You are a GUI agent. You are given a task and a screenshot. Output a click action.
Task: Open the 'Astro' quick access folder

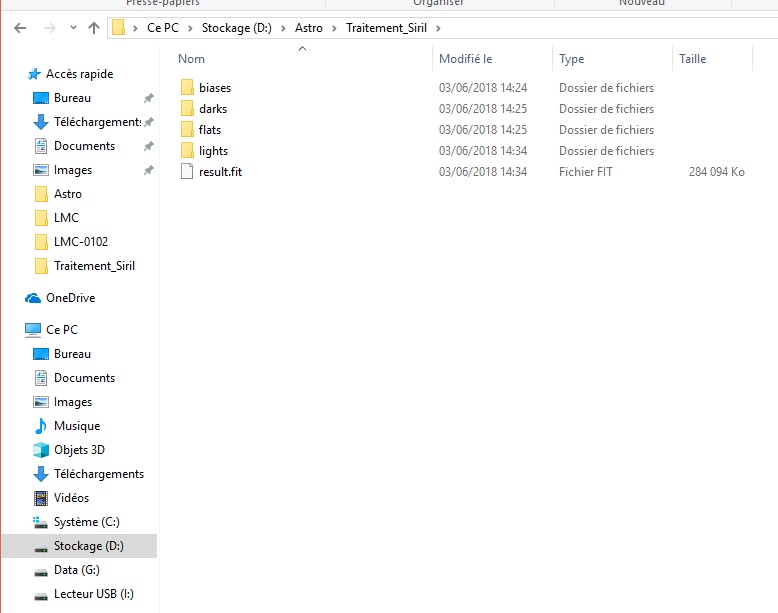coord(68,194)
